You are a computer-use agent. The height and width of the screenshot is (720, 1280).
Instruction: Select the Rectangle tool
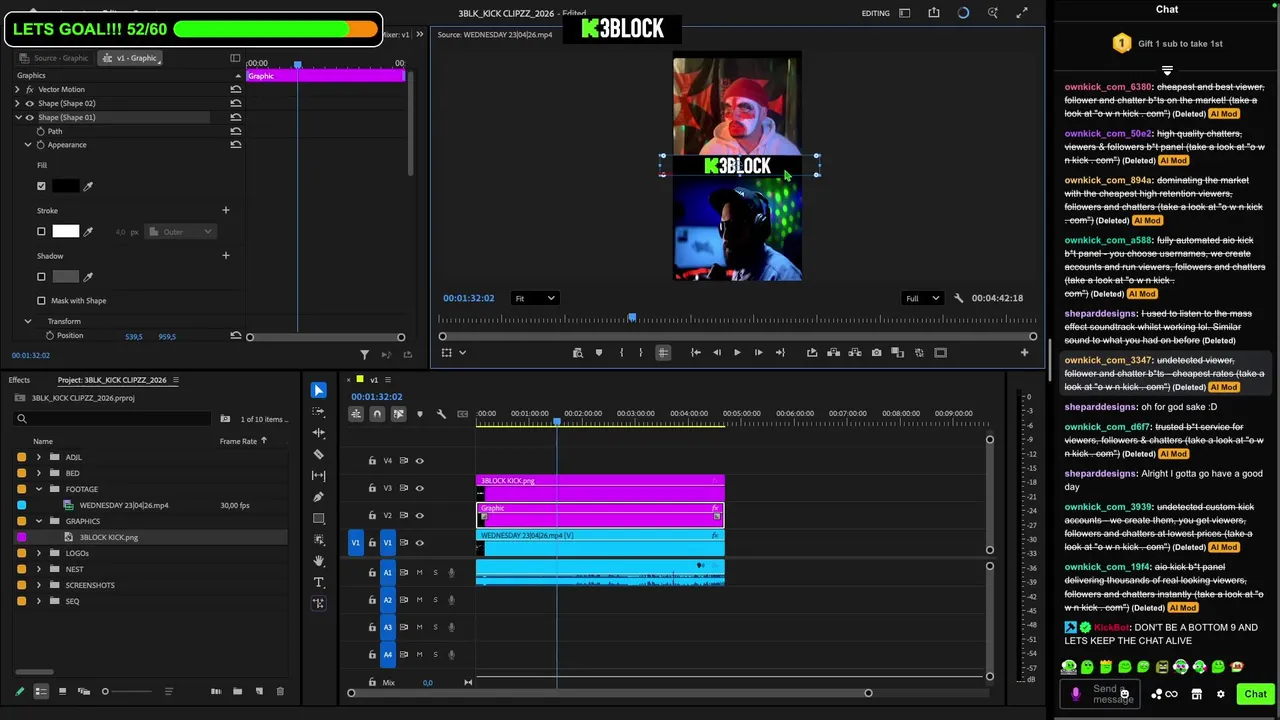click(x=319, y=518)
